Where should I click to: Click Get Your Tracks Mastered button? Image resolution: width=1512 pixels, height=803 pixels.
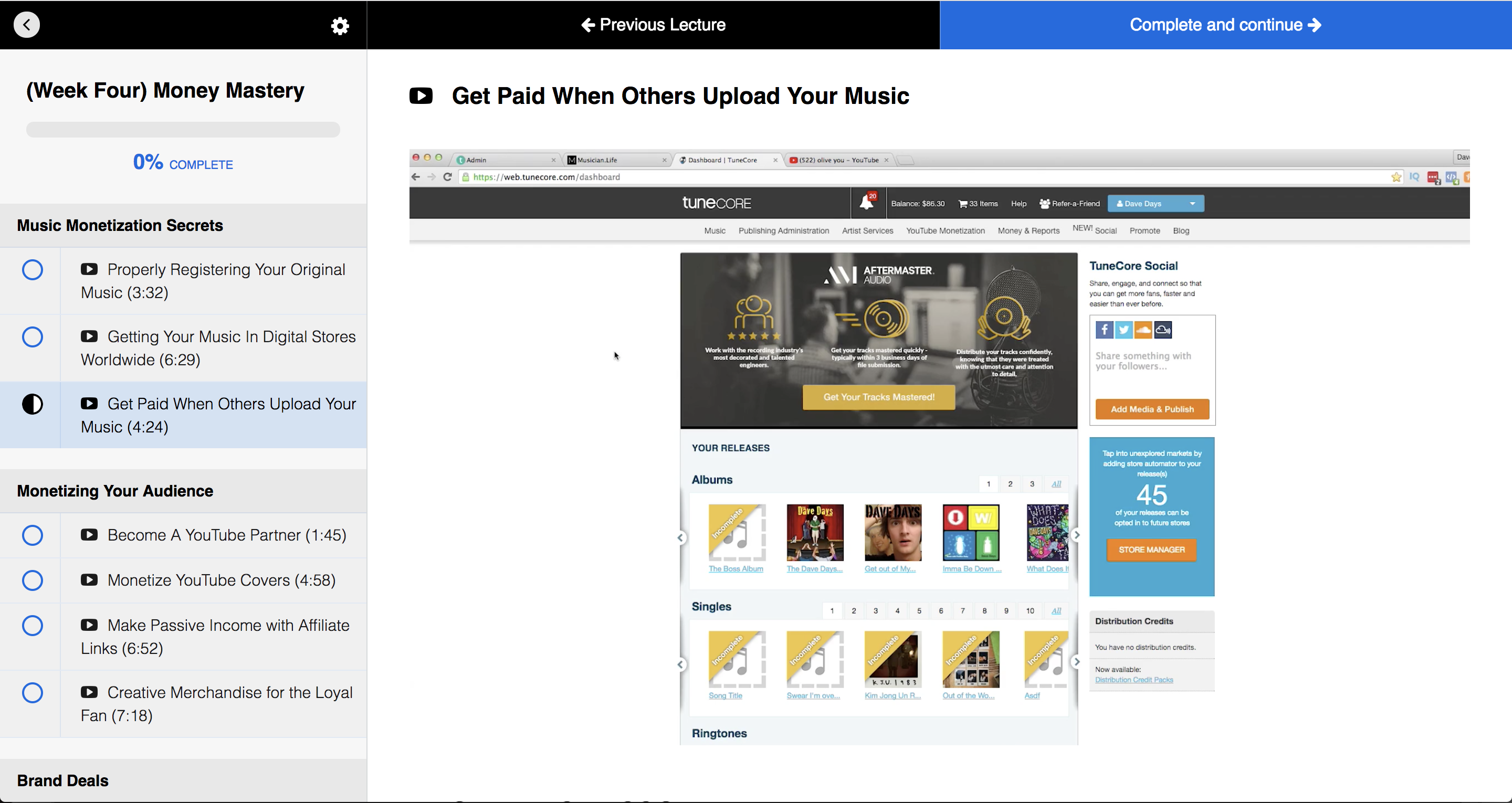pos(879,397)
